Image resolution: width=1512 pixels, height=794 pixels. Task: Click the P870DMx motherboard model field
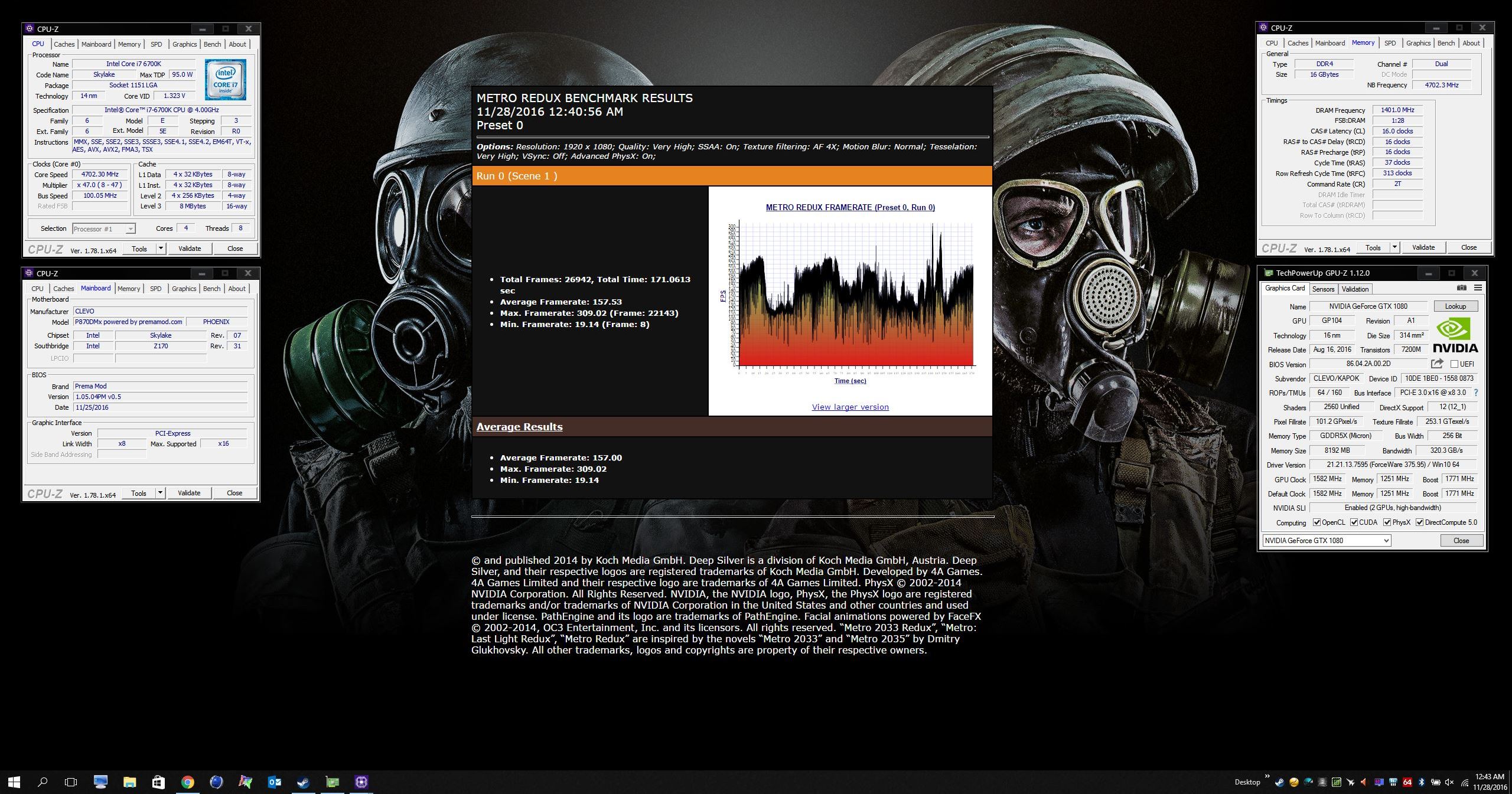tap(129, 322)
